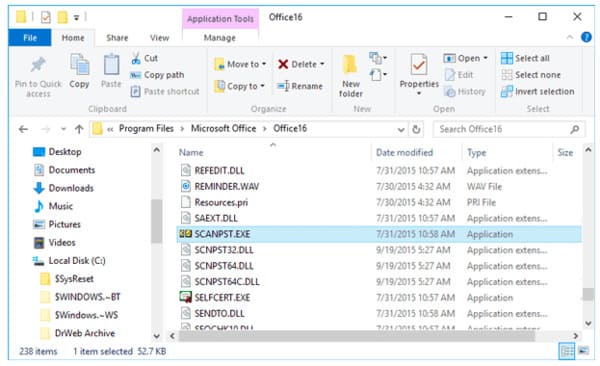
Task: Click the red Delete button
Action: tap(301, 64)
